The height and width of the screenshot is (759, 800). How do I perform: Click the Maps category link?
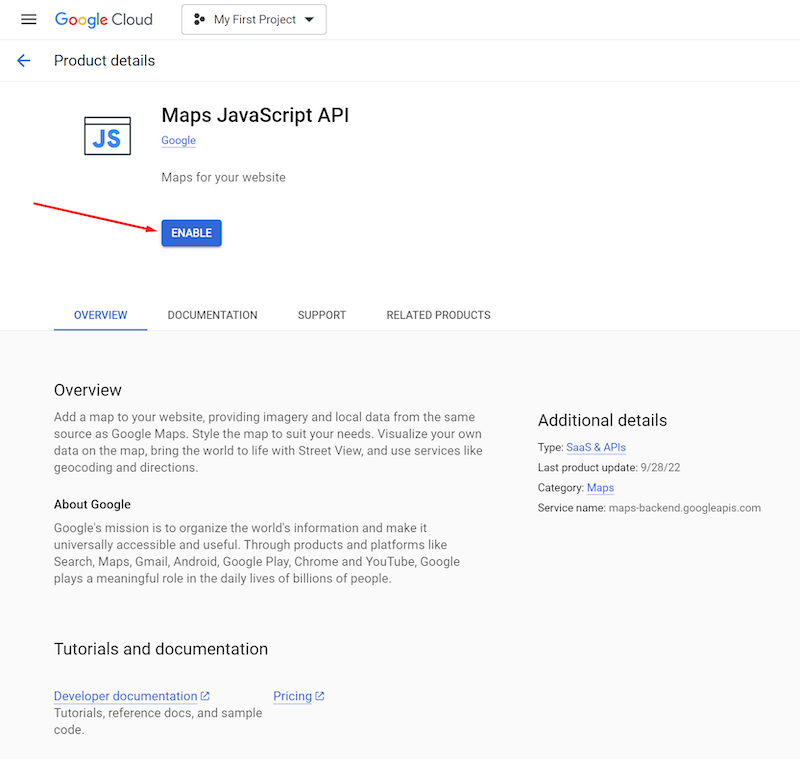(x=600, y=488)
